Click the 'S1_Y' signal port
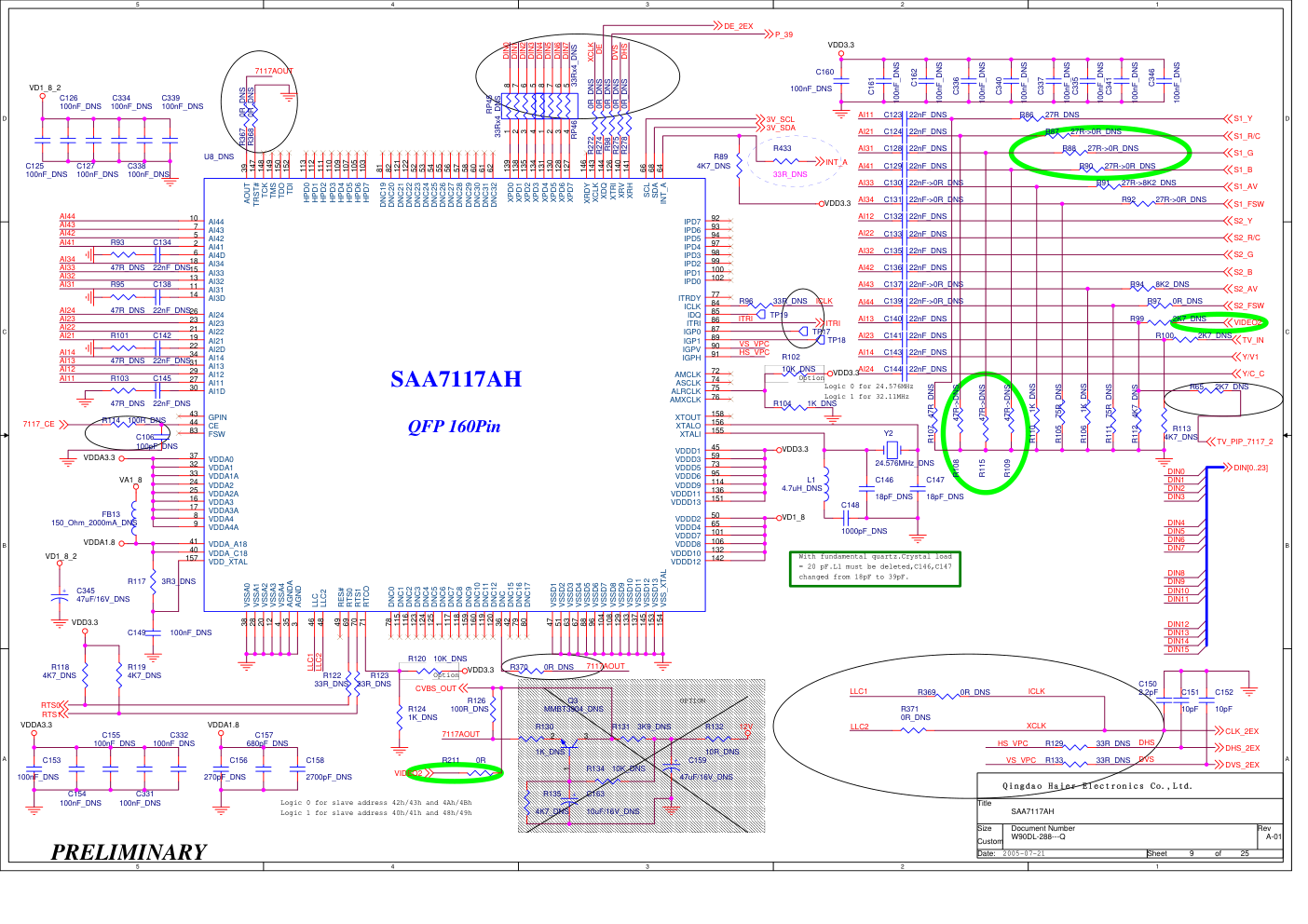Image resolution: width=1308 pixels, height=924 pixels. 1243,118
